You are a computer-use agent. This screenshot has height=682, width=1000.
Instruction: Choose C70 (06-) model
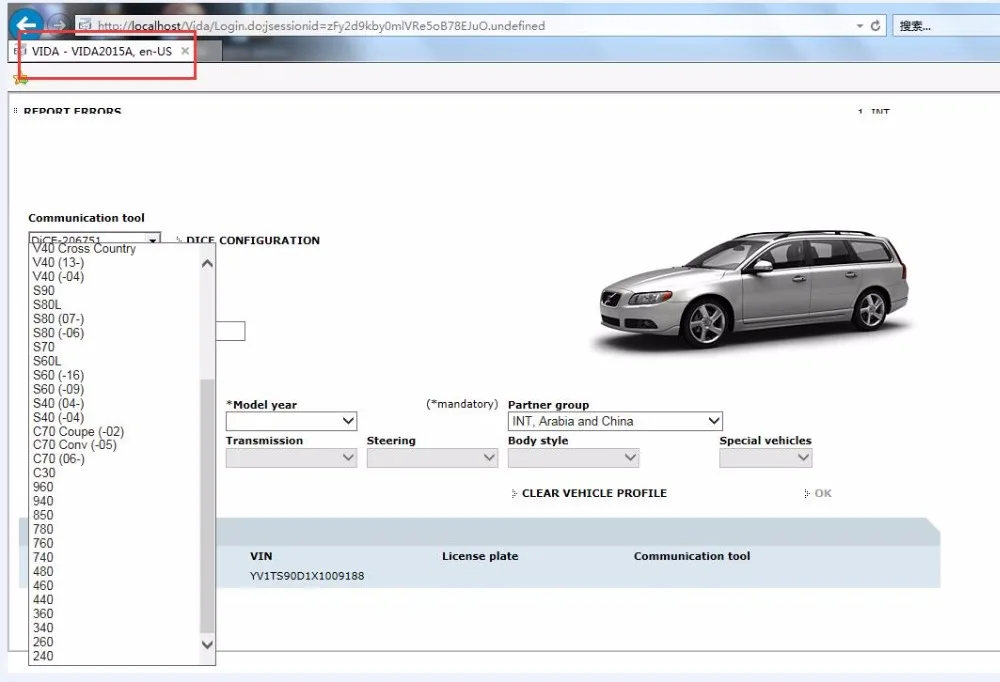click(59, 458)
